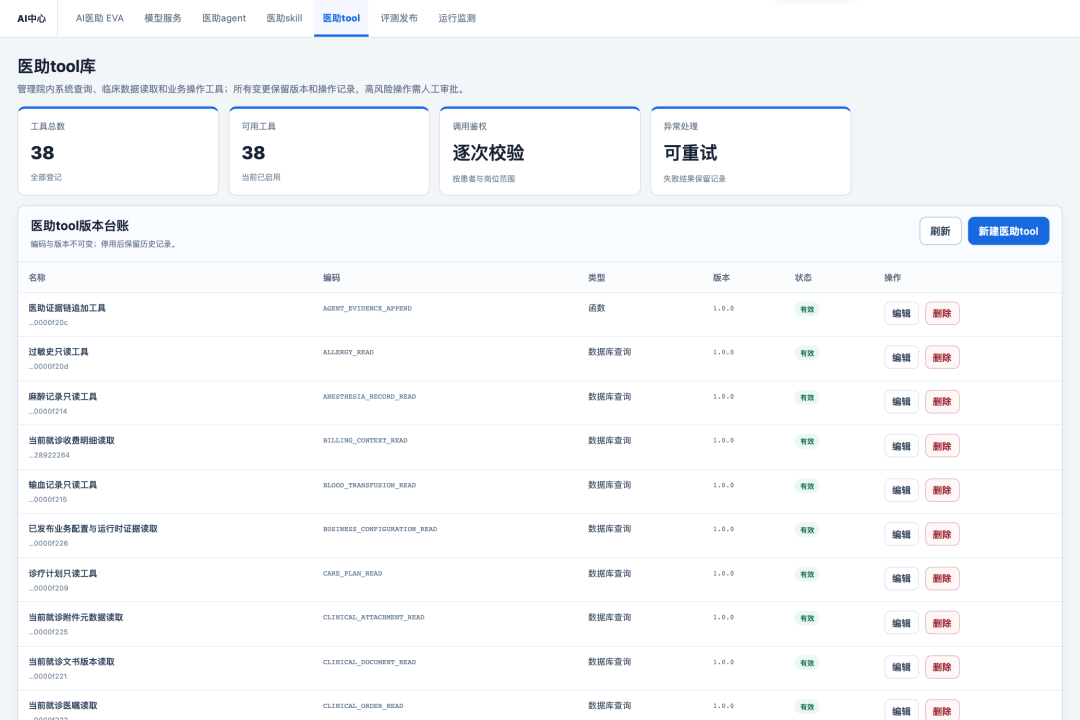Select the name 当前就诊收费明细读取
The image size is (1080, 720).
[x=72, y=440]
